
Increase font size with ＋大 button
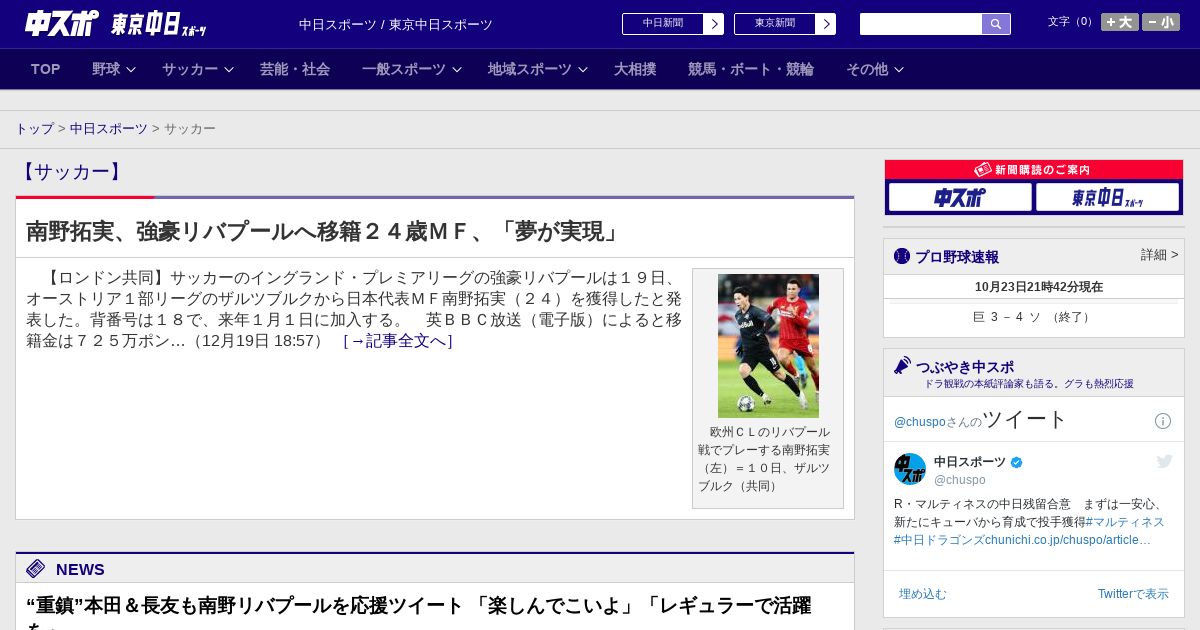coord(1120,22)
